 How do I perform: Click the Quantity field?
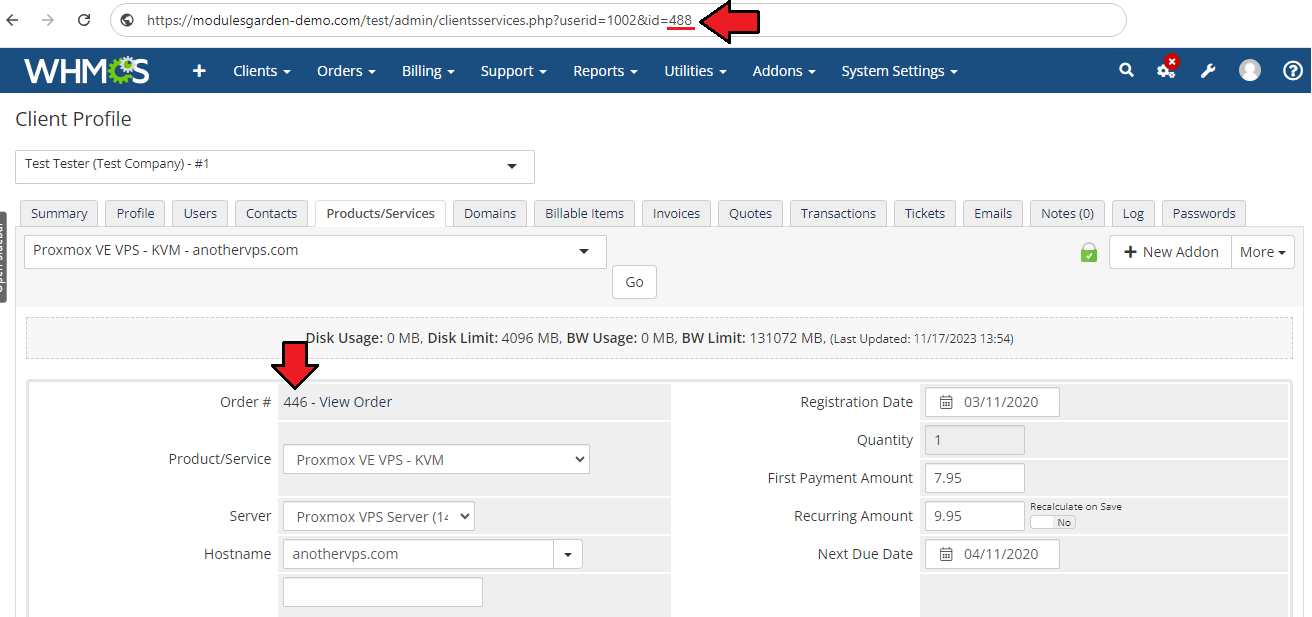[975, 440]
